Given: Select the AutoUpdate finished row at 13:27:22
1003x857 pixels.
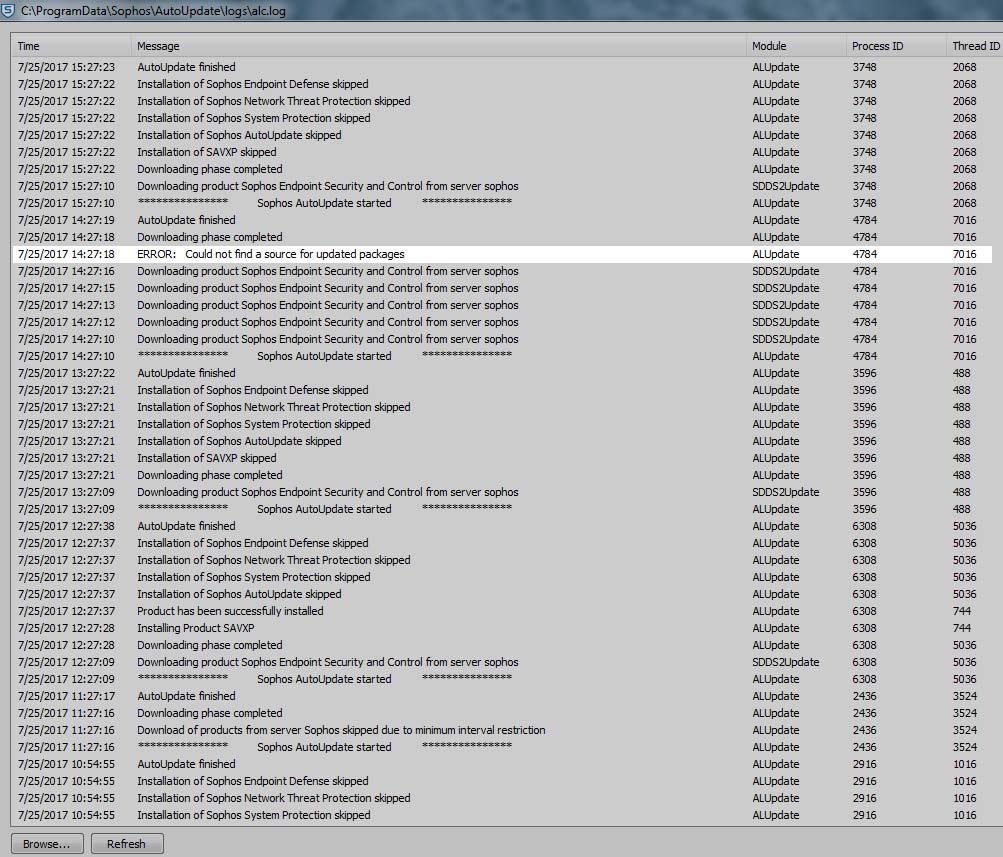Looking at the screenshot, I should point(502,373).
